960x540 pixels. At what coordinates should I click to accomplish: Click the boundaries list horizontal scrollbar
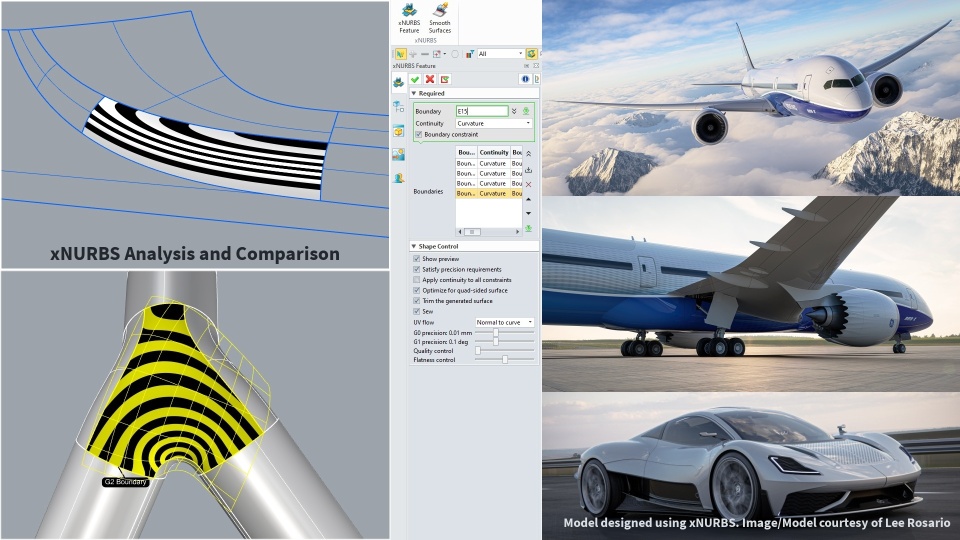pos(473,232)
